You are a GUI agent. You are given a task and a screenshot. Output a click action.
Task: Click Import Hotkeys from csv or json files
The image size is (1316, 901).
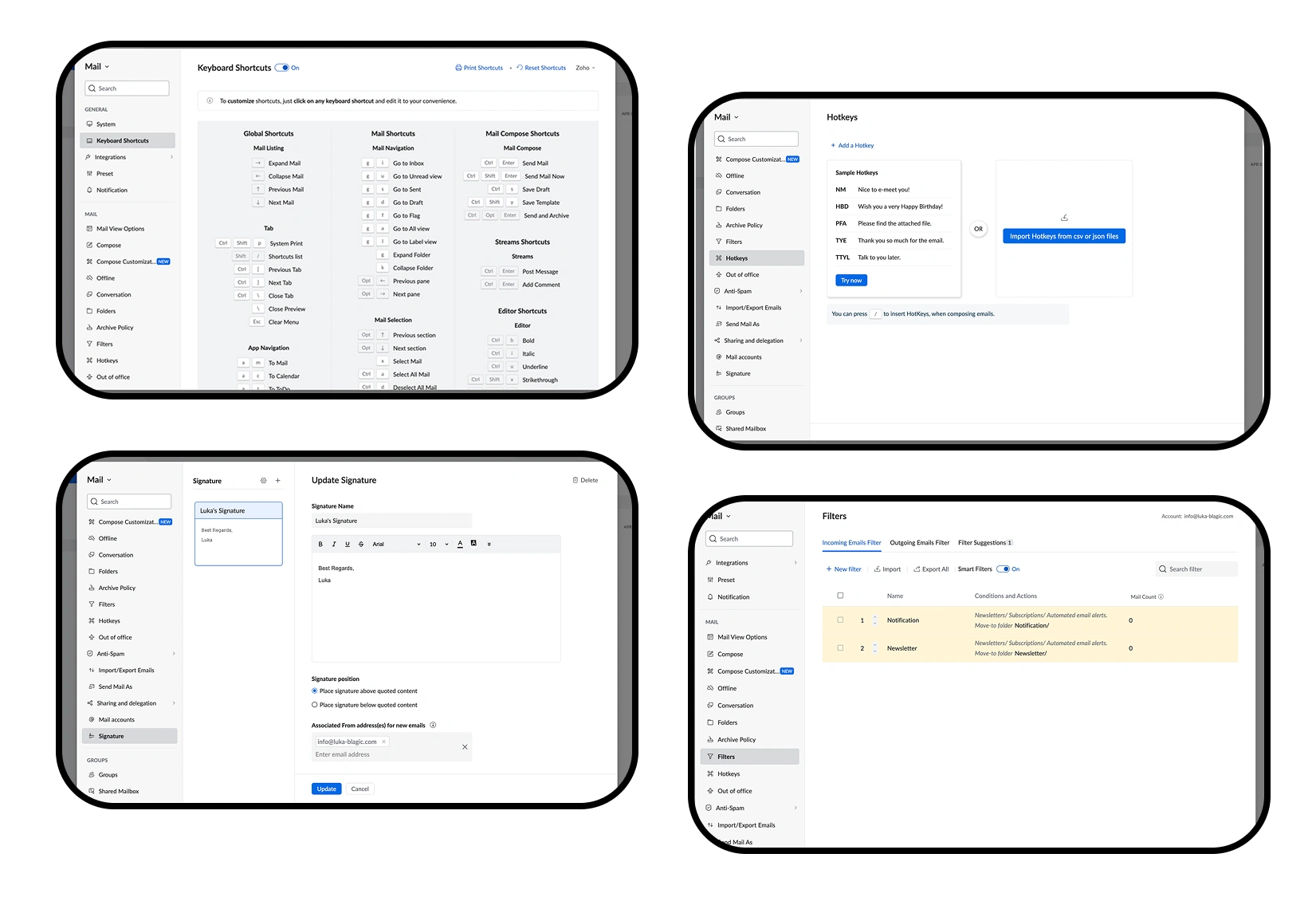pyautogui.click(x=1063, y=235)
